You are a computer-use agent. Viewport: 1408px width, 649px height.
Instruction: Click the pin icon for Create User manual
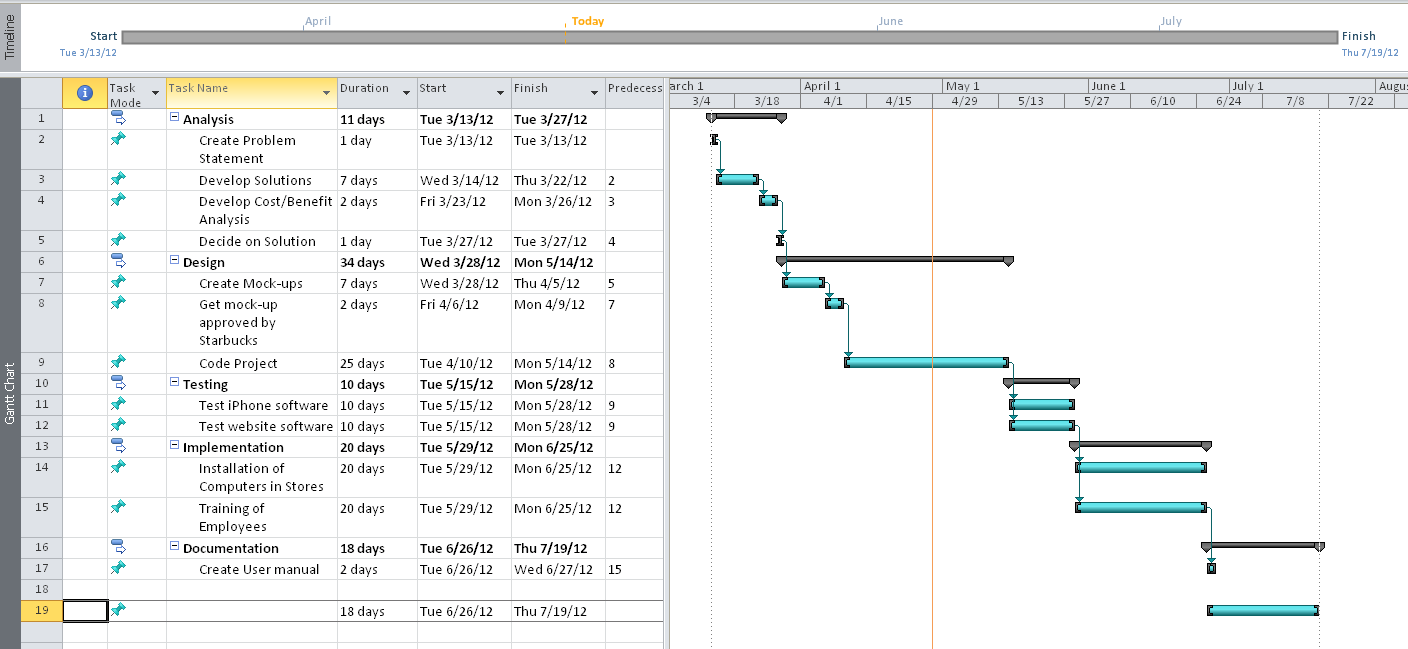pos(119,567)
